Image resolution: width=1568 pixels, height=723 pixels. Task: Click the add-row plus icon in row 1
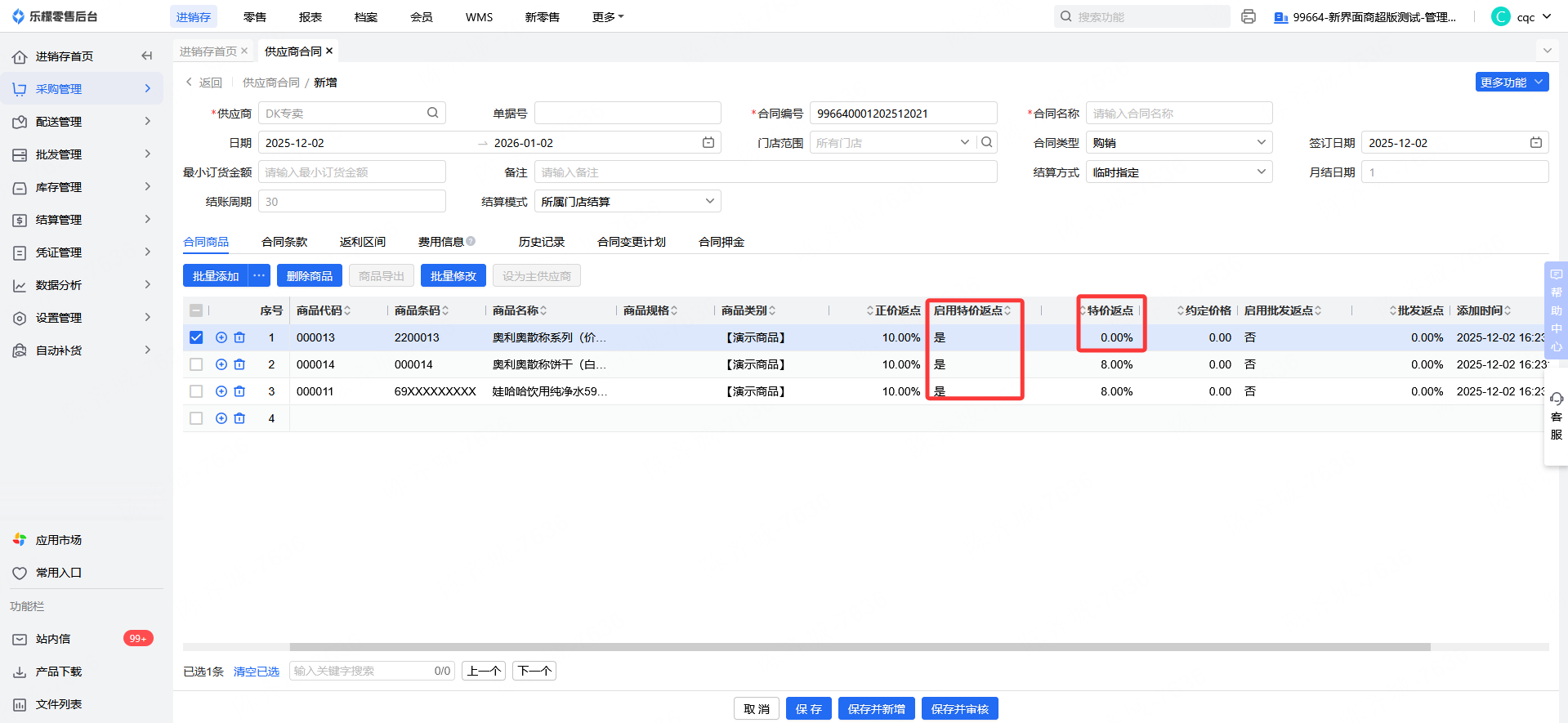[x=221, y=337]
